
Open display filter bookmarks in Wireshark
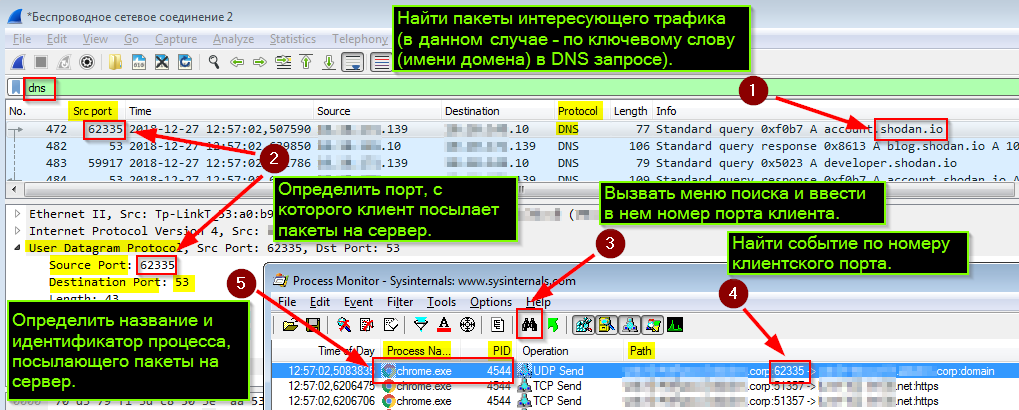pos(16,88)
